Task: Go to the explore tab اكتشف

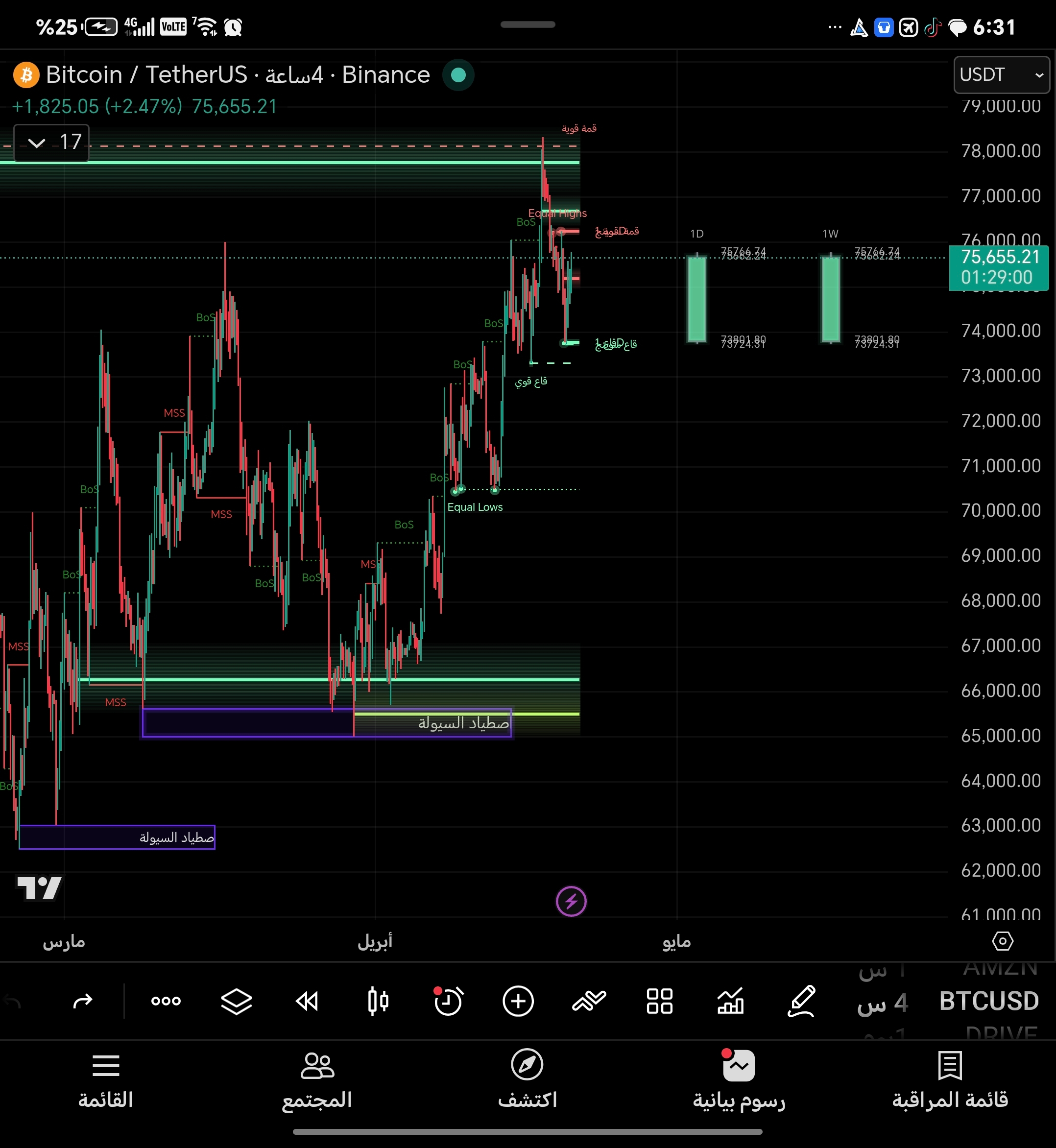Action: [527, 1079]
